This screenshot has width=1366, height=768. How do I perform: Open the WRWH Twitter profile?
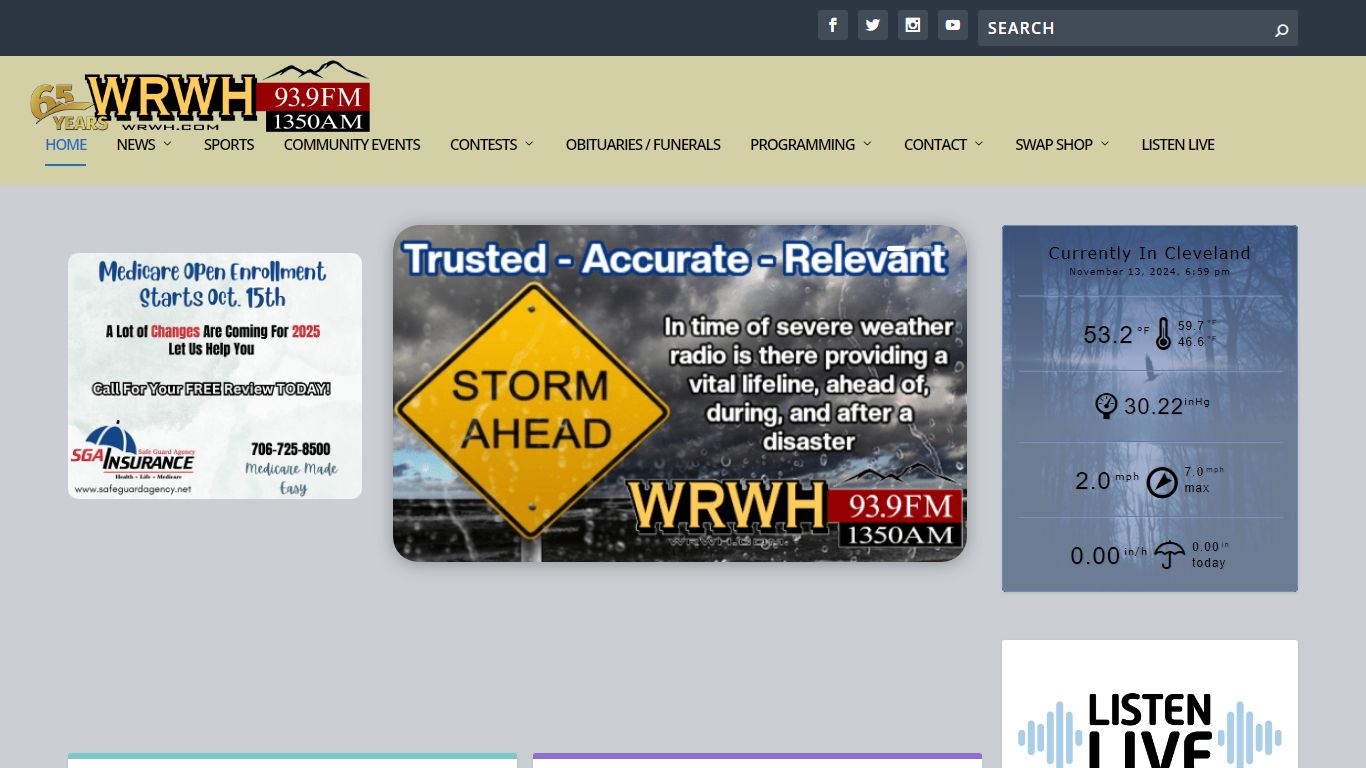(873, 25)
